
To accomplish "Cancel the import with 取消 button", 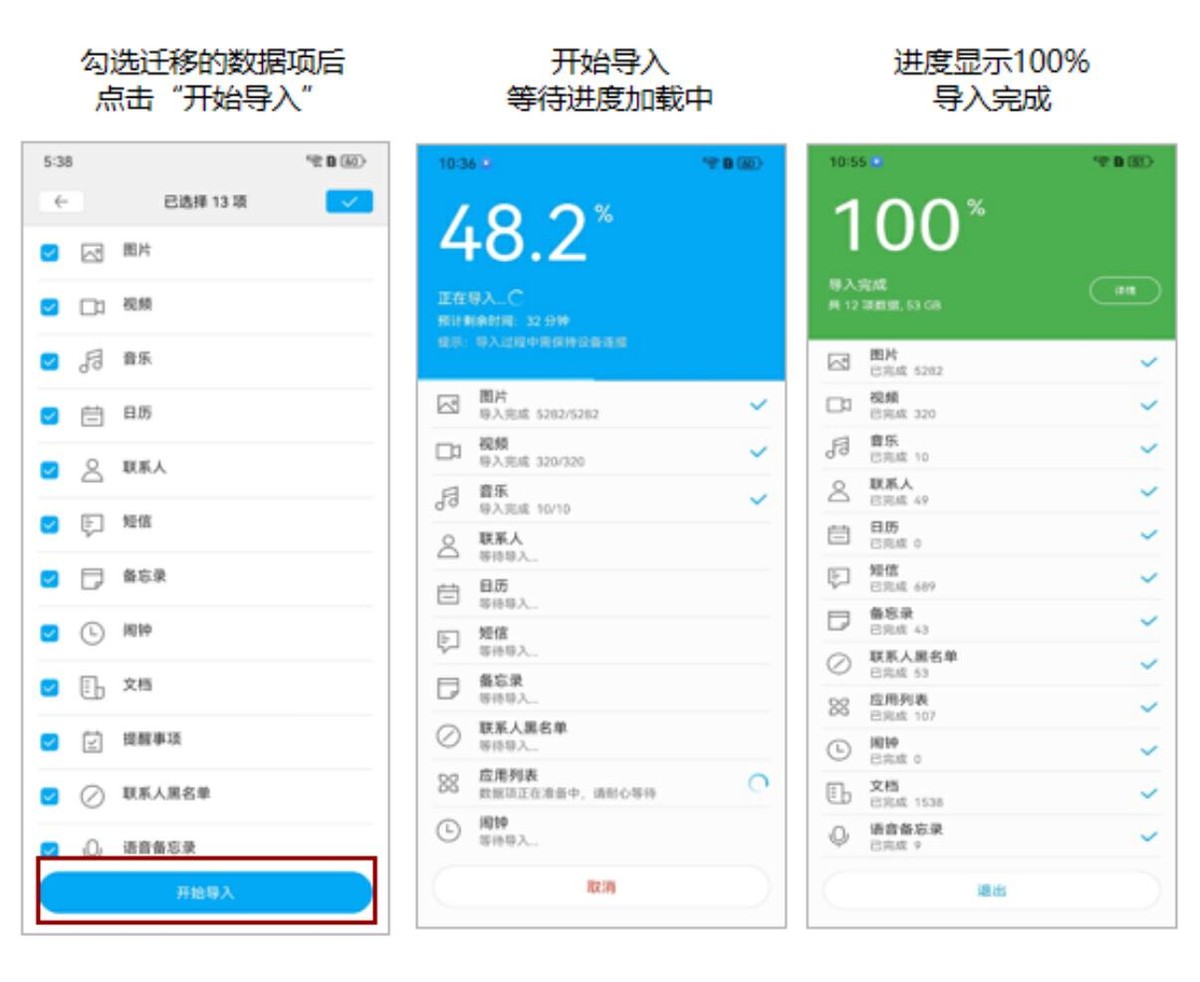I will point(601,887).
